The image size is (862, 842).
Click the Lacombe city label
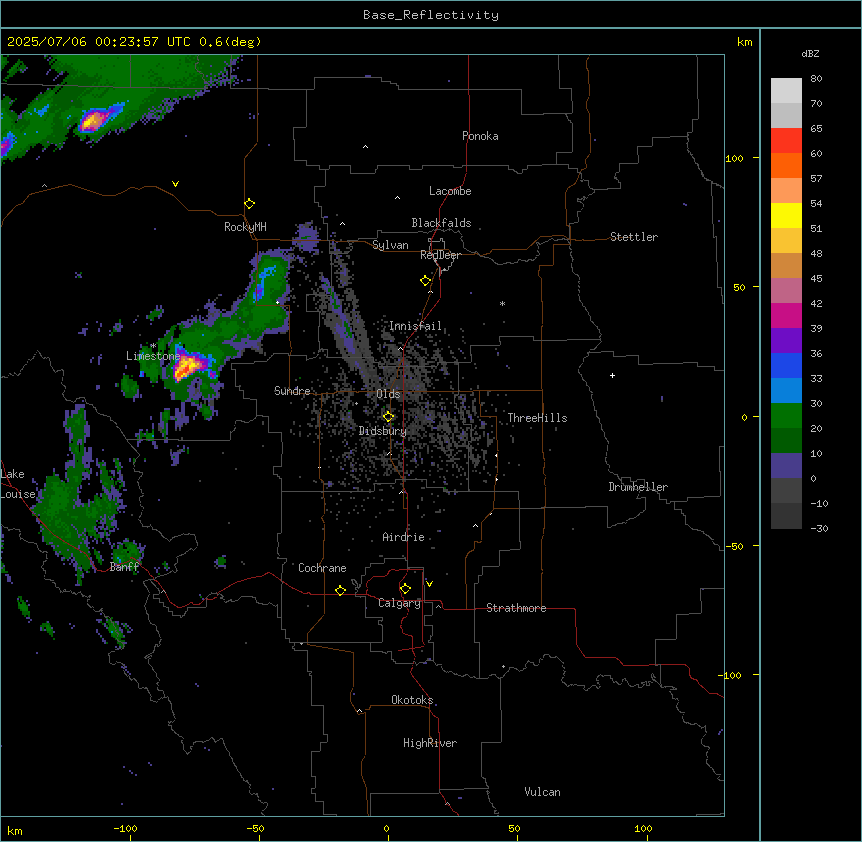point(450,191)
